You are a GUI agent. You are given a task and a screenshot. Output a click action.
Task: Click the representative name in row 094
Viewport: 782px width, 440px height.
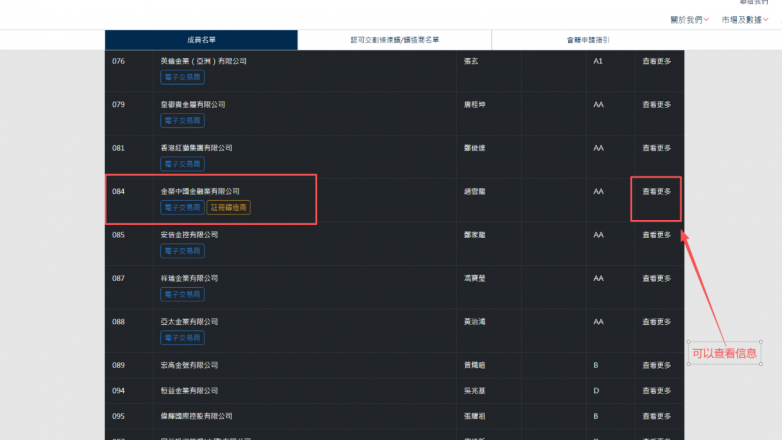[474, 391]
